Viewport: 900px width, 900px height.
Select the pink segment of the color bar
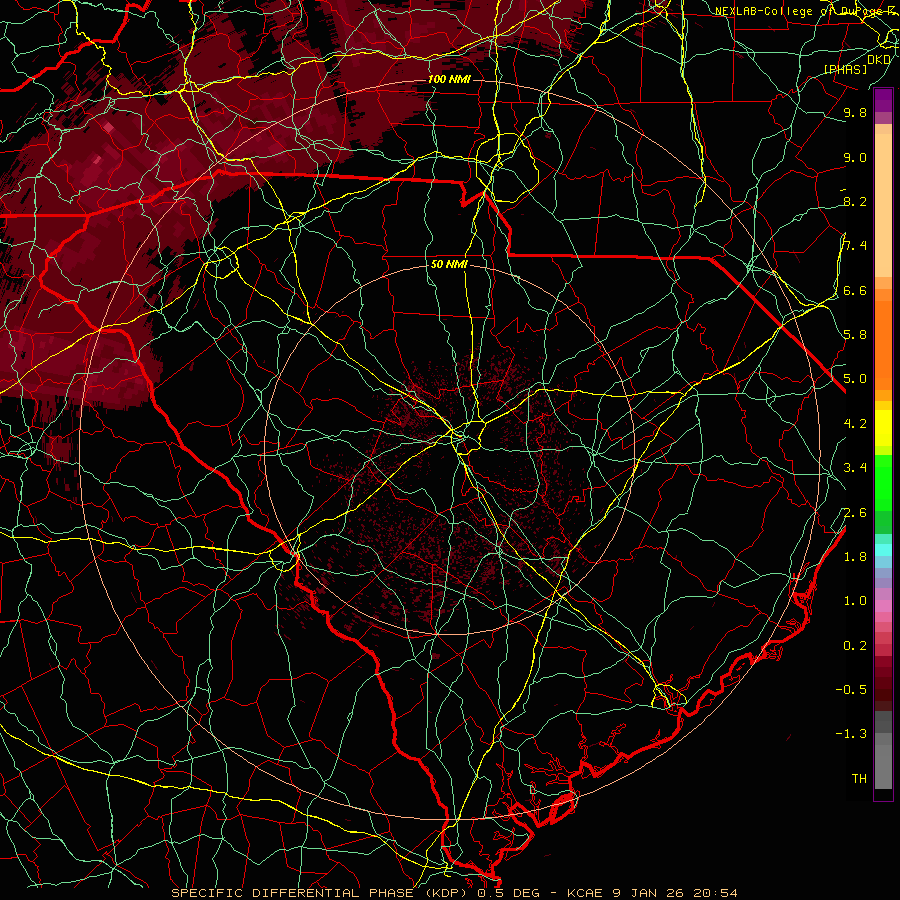[883, 606]
